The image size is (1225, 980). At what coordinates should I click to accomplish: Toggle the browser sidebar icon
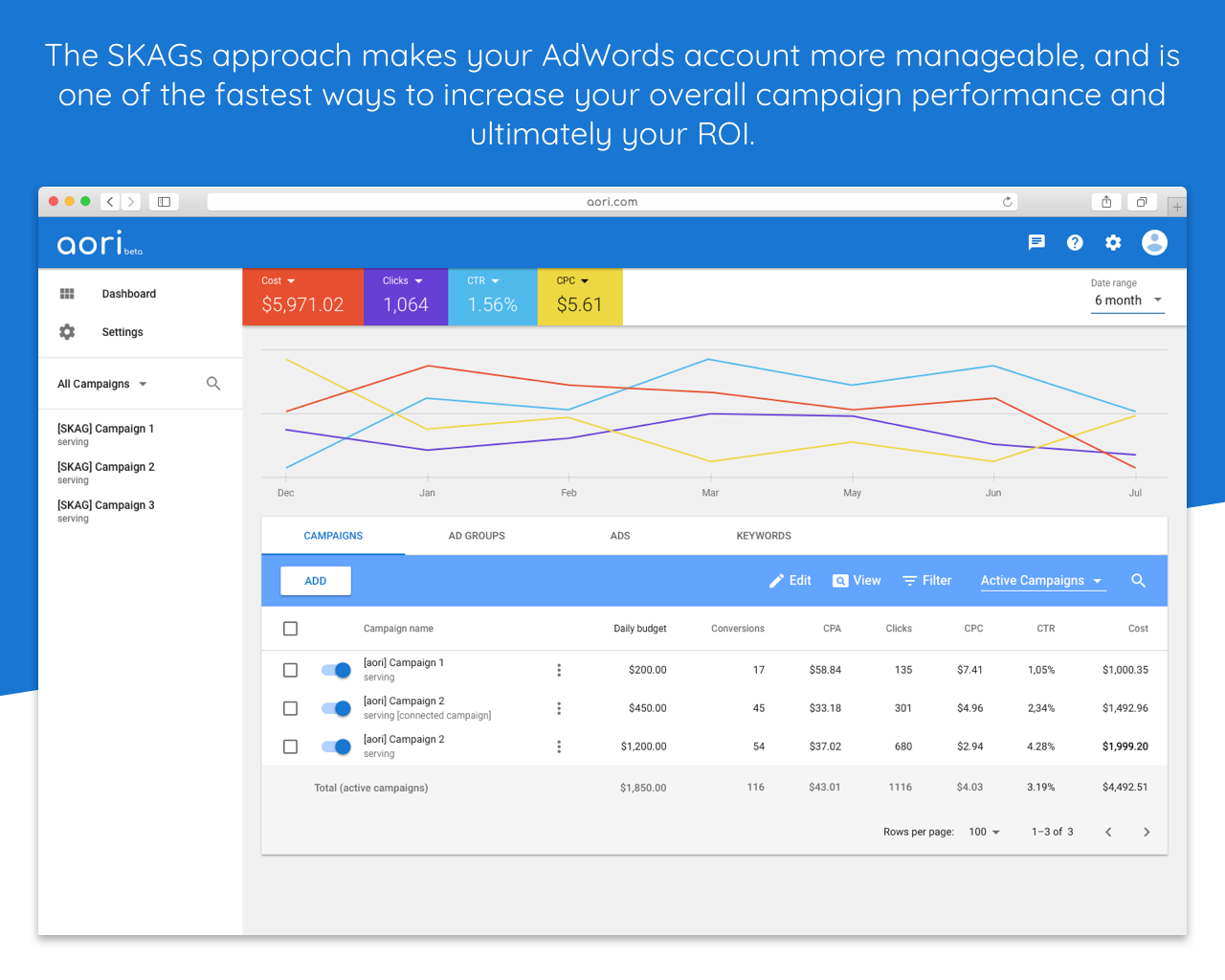[164, 201]
